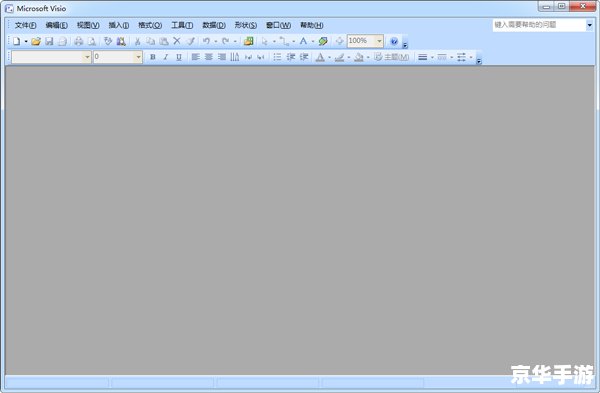This screenshot has width=600, height=393.
Task: Click the decrease indent icon
Action: (291, 57)
